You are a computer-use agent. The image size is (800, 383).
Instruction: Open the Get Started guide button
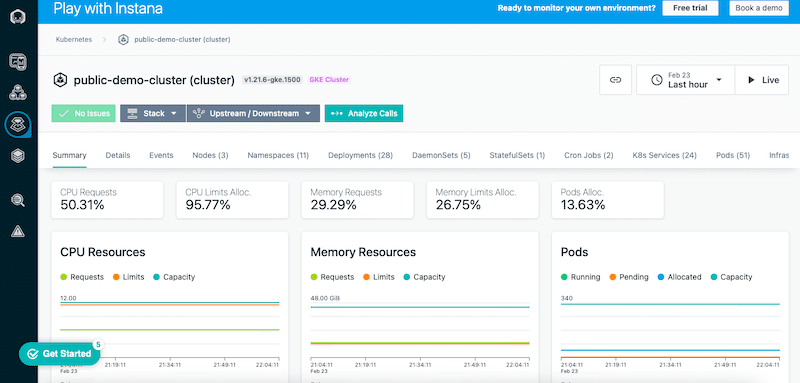click(59, 354)
